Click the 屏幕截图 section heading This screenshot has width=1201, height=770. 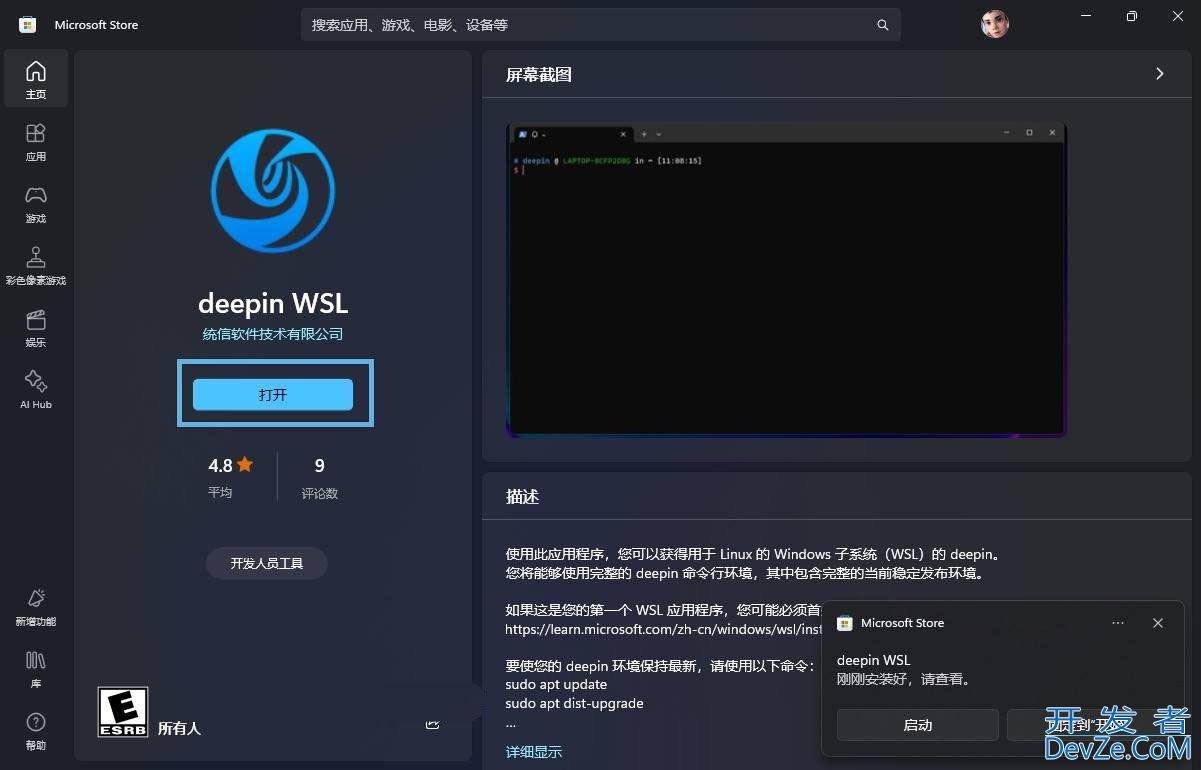539,75
